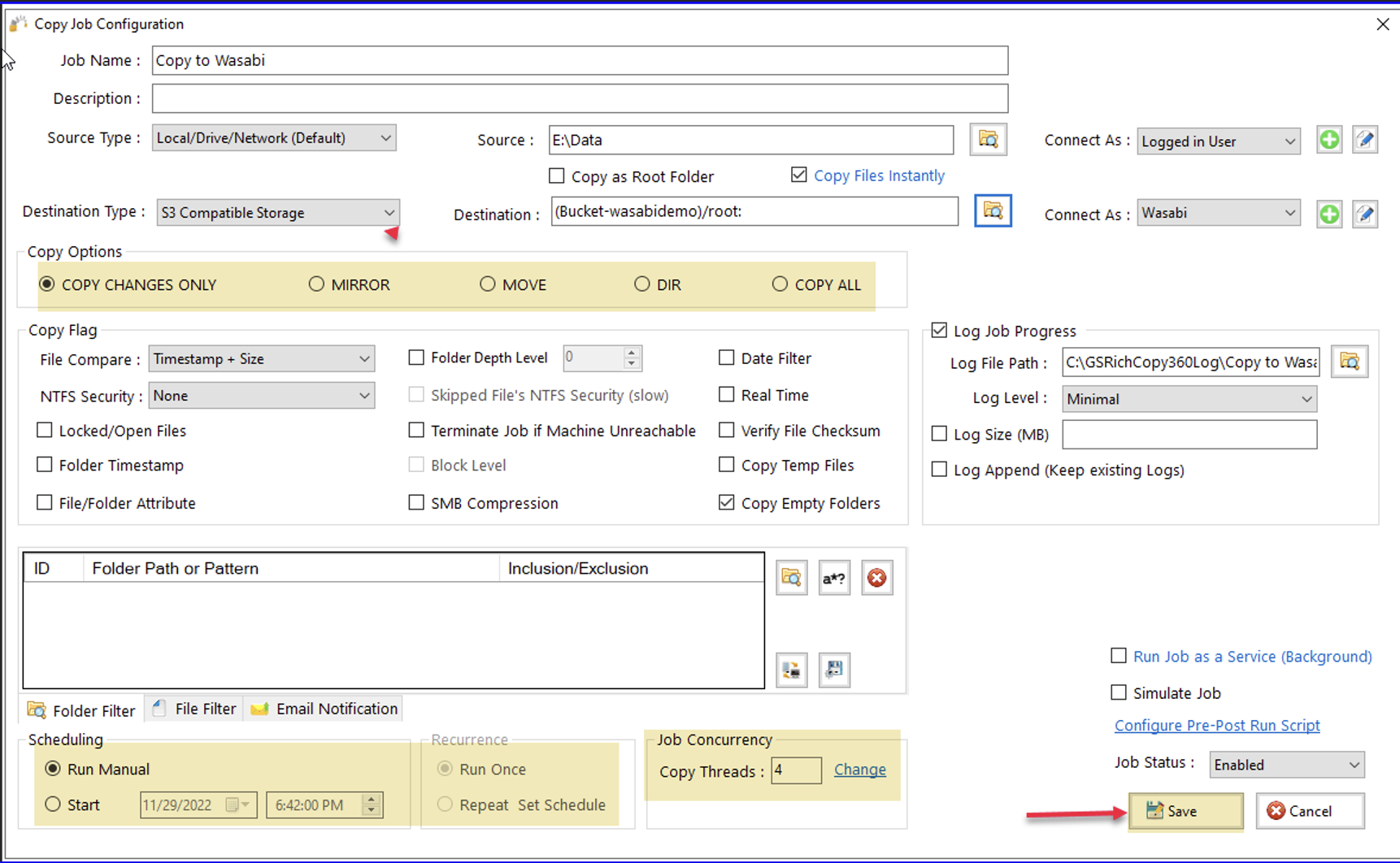Open the Destination Type dropdown
1400x863 pixels.
[x=278, y=212]
